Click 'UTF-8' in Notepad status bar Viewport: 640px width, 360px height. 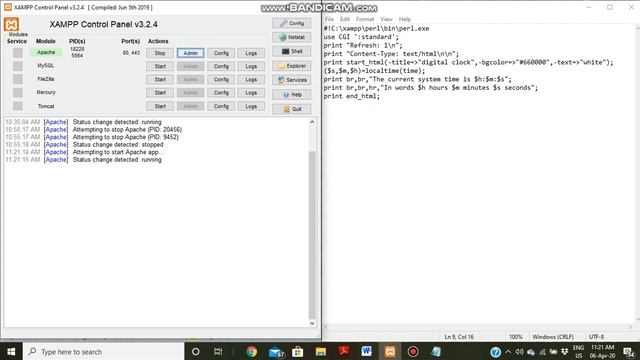coord(596,337)
